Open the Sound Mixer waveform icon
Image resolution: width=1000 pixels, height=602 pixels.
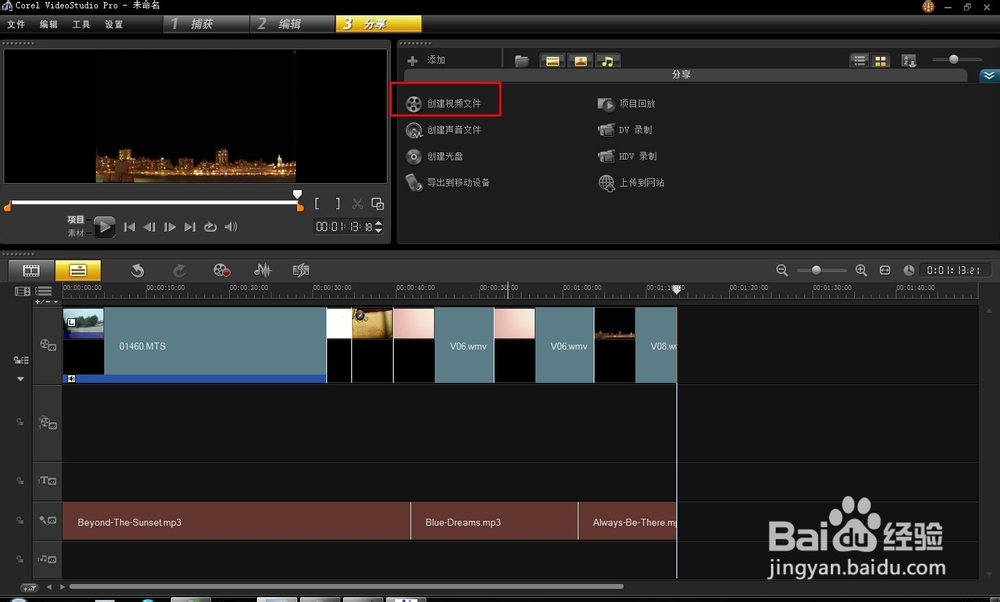pos(263,270)
